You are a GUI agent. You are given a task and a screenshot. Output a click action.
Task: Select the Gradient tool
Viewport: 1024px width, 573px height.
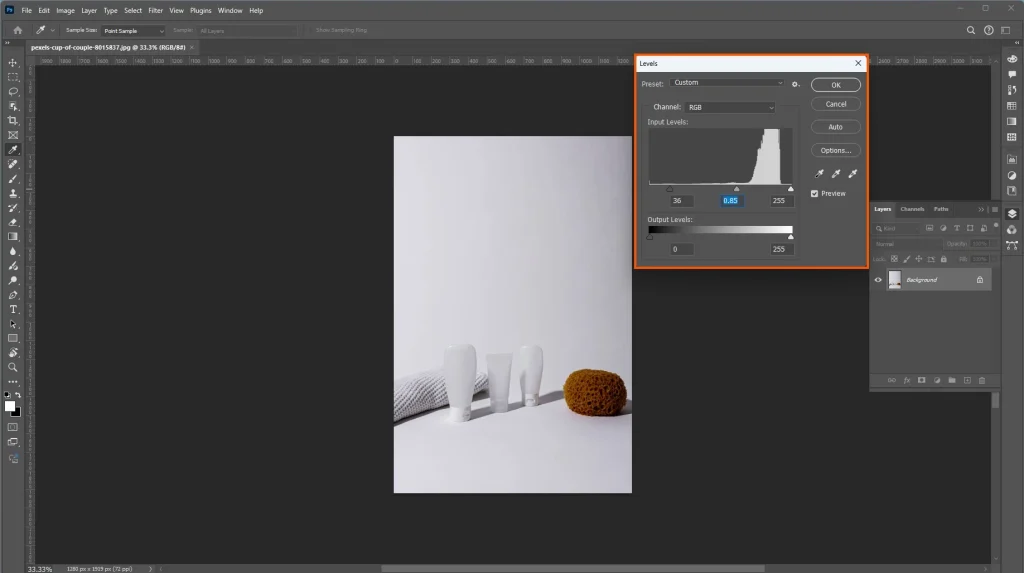click(x=12, y=237)
